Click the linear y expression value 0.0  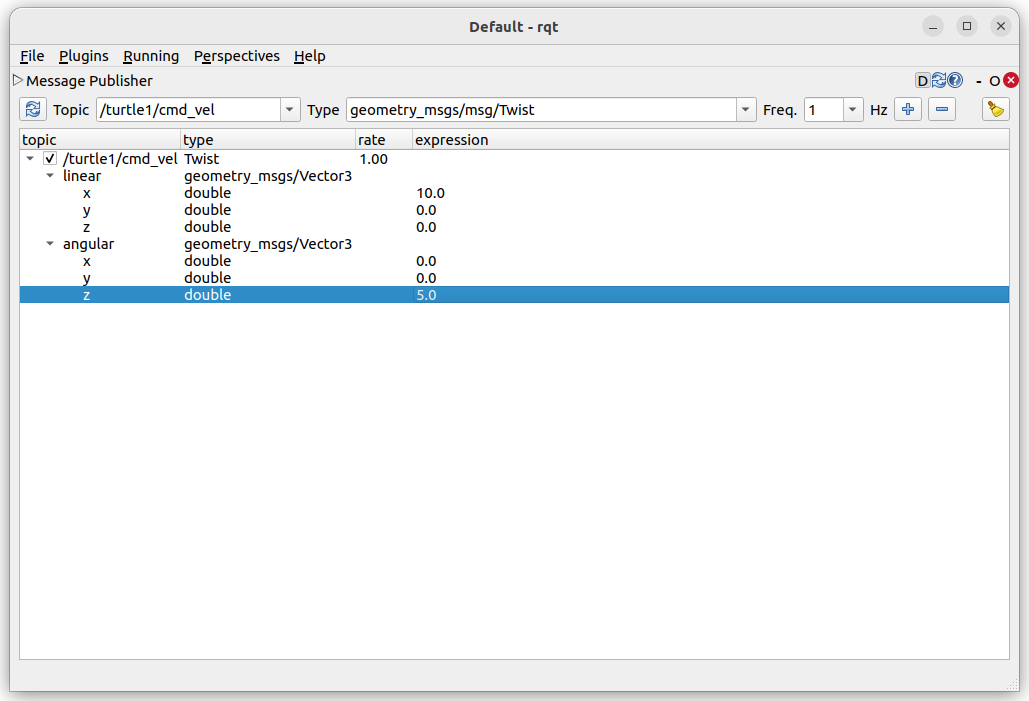[427, 210]
